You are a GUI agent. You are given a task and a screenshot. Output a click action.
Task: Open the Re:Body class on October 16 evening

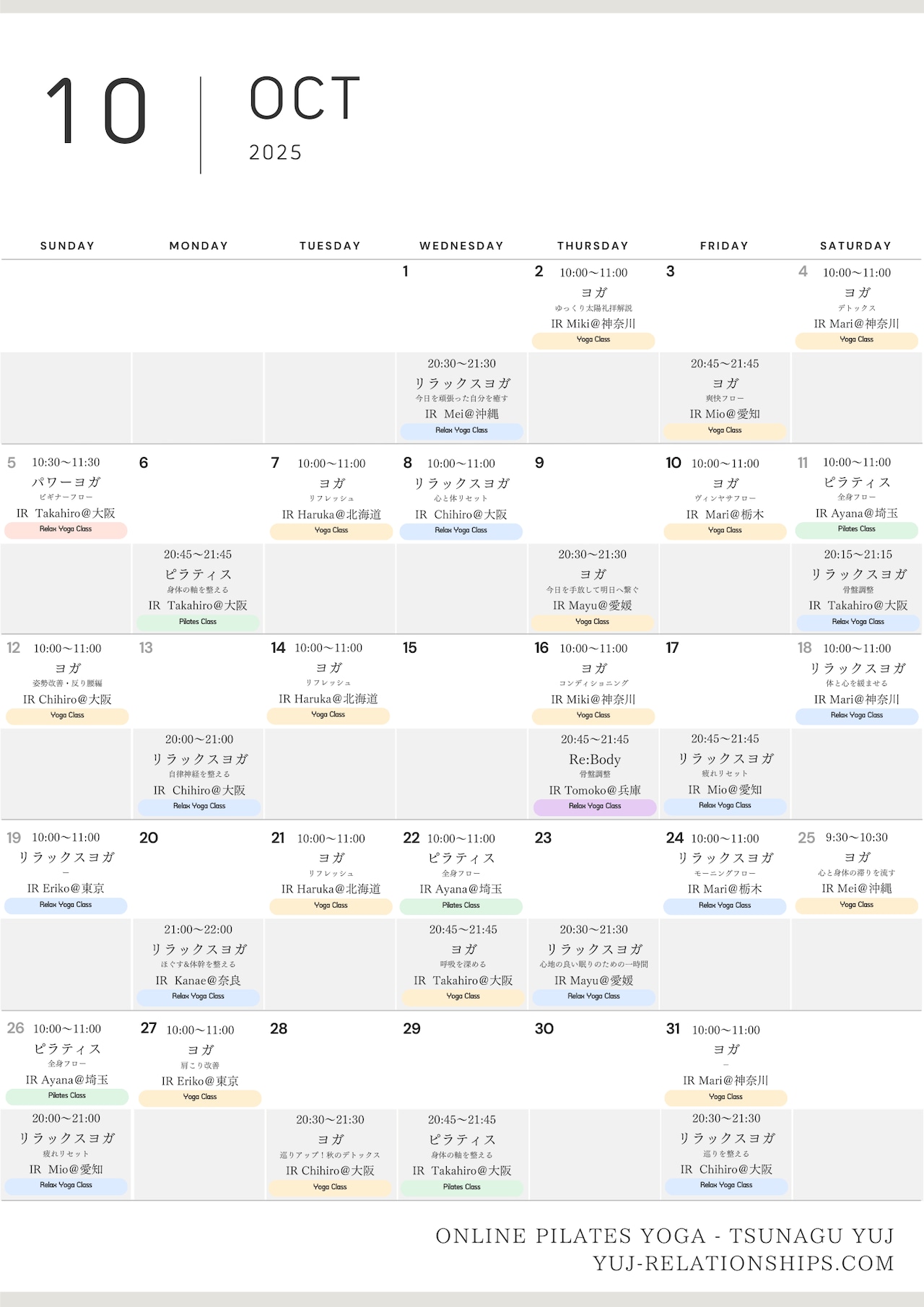594,760
